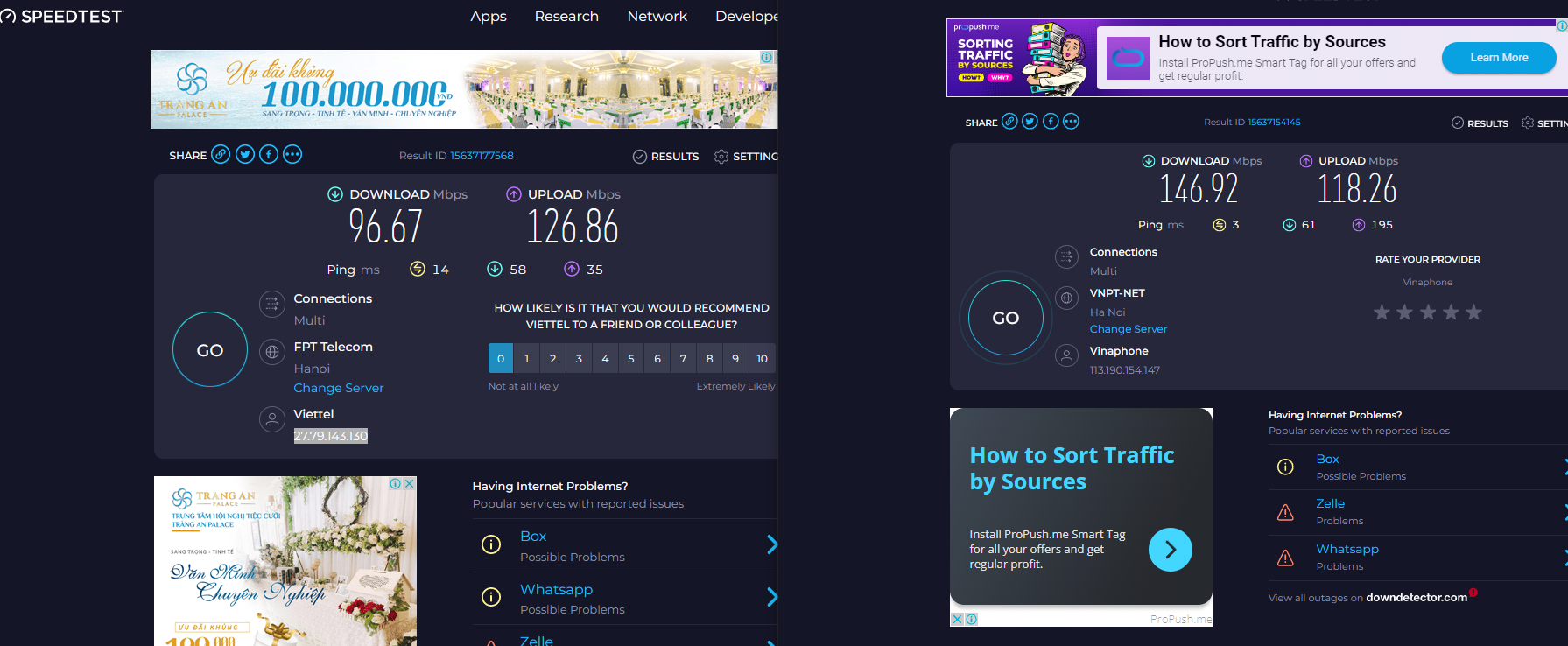Click the download arrow icon beside 96.67 result
The height and width of the screenshot is (646, 1568).
click(x=335, y=194)
